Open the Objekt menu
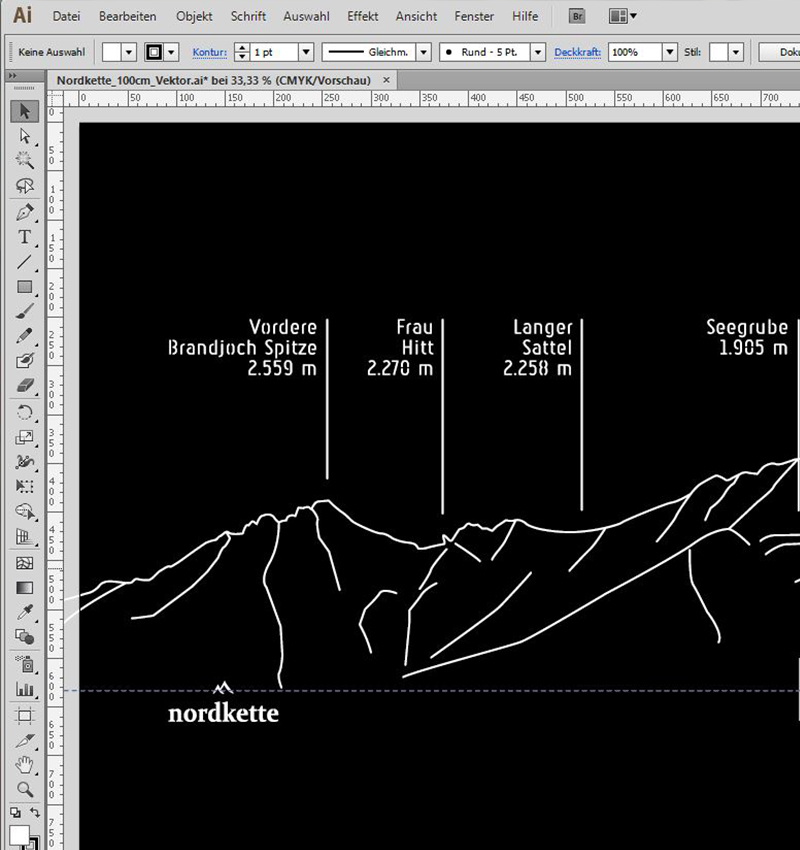The image size is (800, 850). [x=194, y=16]
